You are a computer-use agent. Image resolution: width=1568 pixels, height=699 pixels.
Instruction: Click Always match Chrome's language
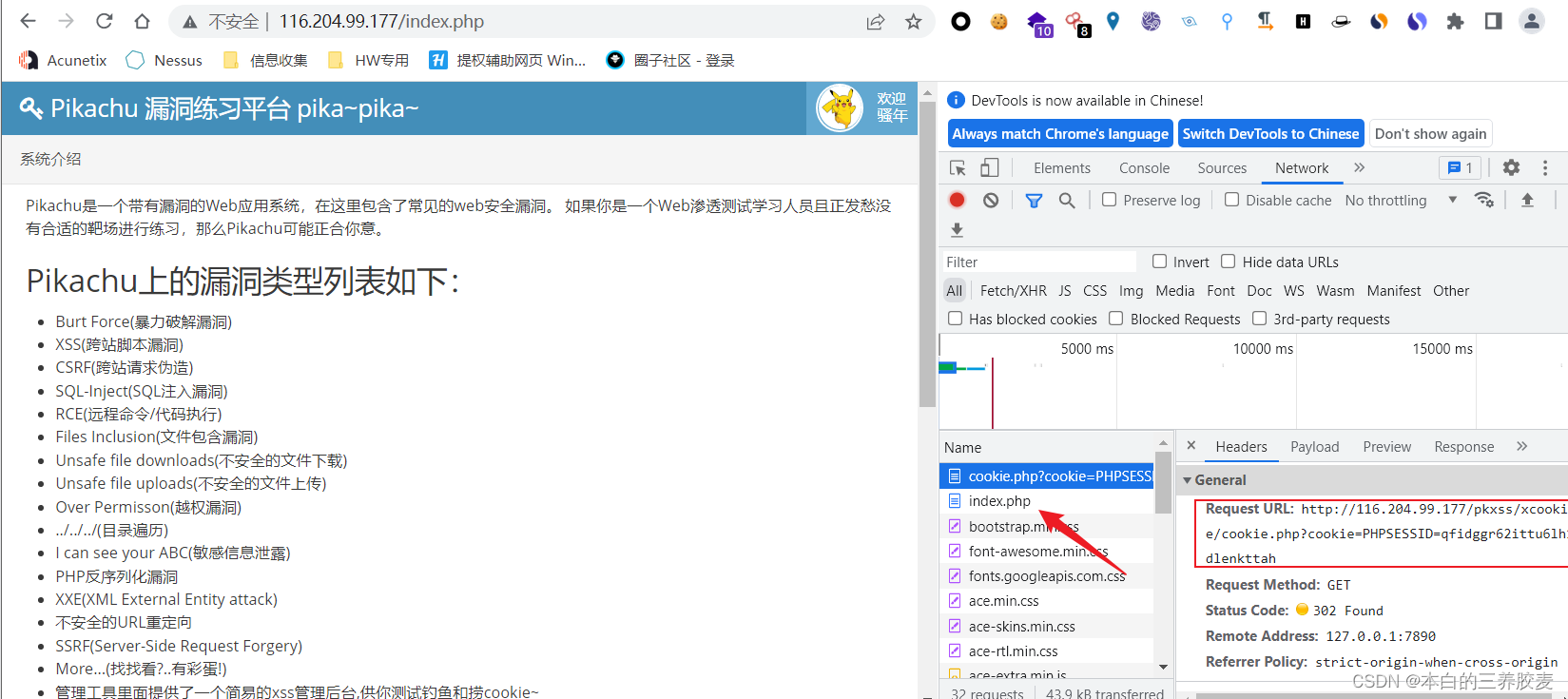1060,134
